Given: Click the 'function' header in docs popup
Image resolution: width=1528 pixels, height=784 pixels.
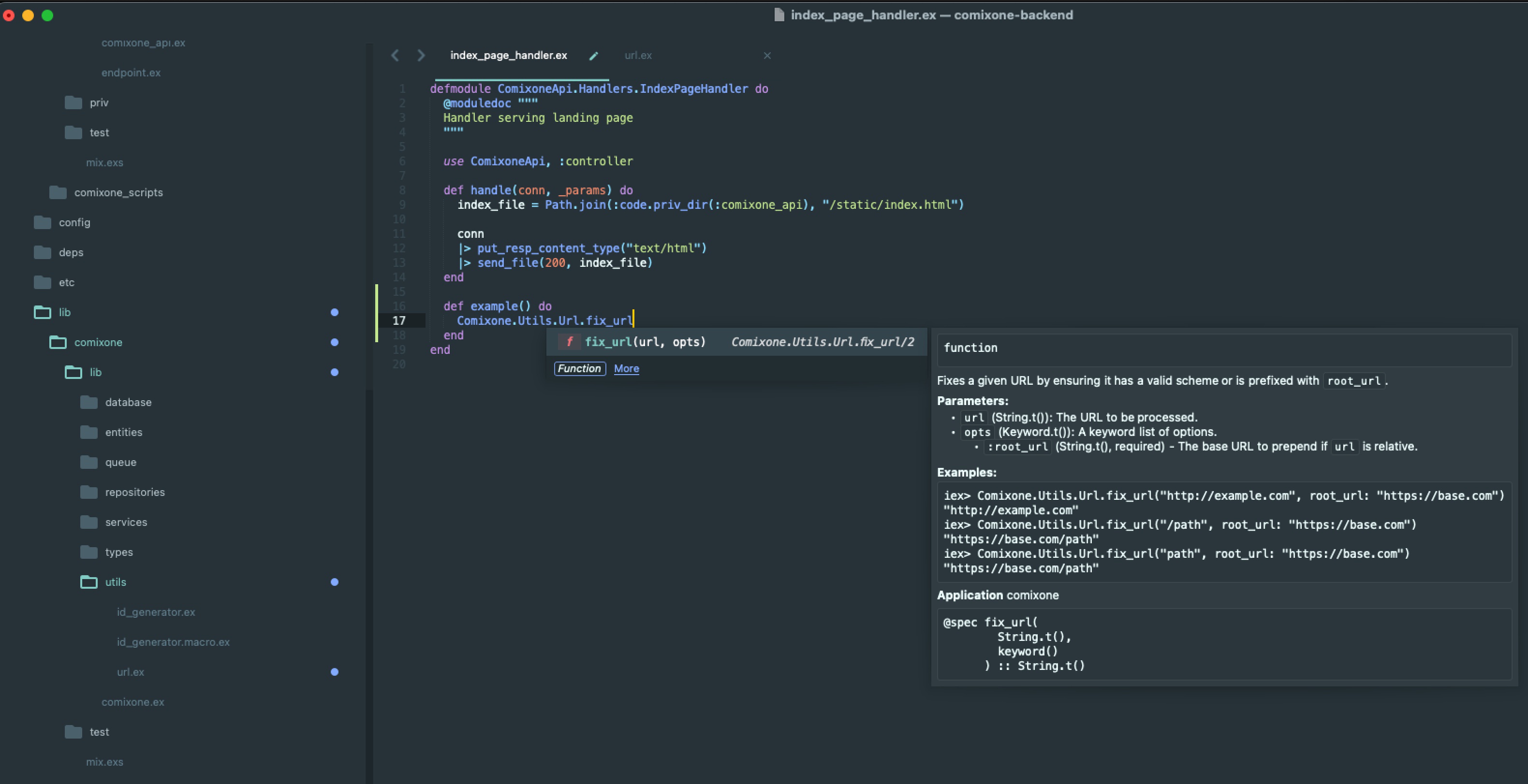Looking at the screenshot, I should pos(970,348).
